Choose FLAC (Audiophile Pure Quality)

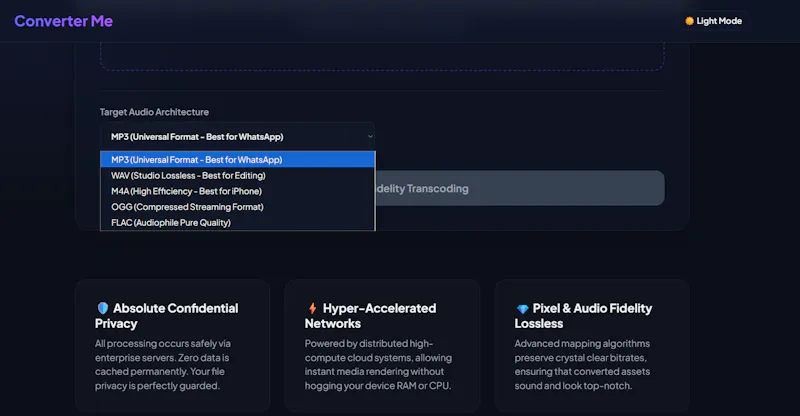(237, 223)
